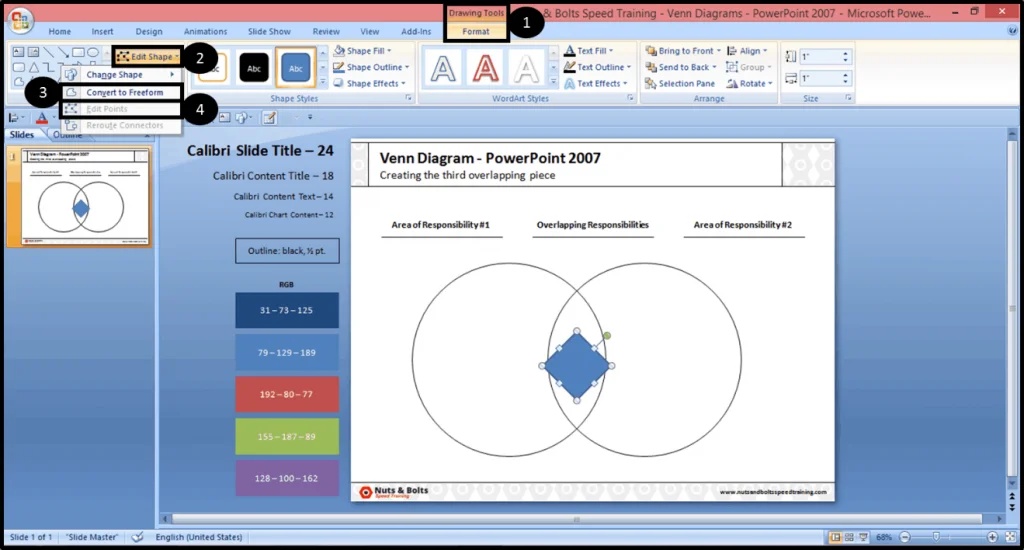This screenshot has height=550, width=1024.
Task: Switch to Normal view in status bar
Action: point(835,537)
